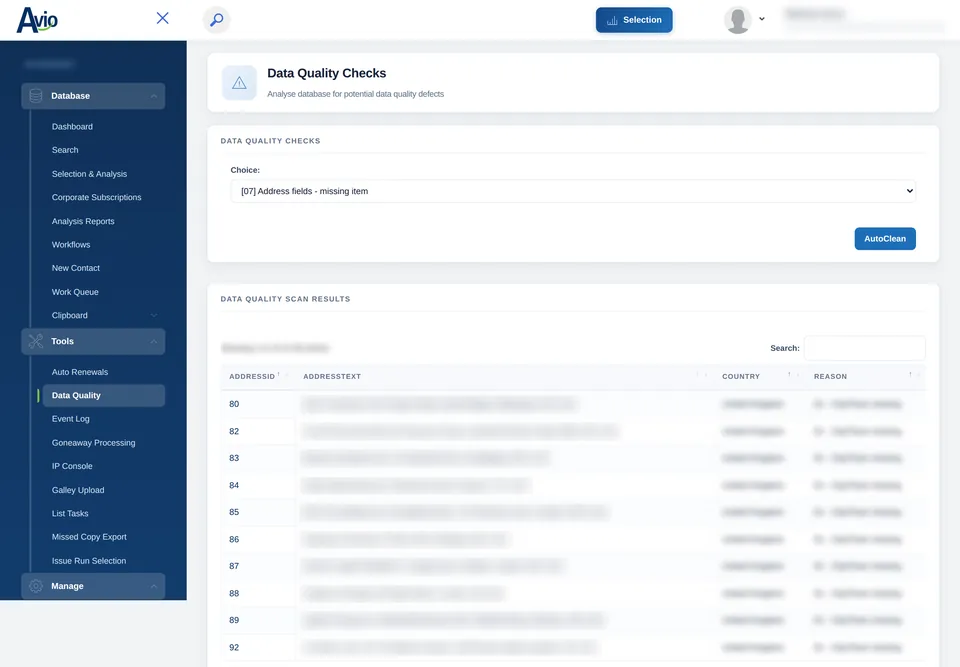The width and height of the screenshot is (960, 667).
Task: Open New Contact page
Action: point(76,268)
